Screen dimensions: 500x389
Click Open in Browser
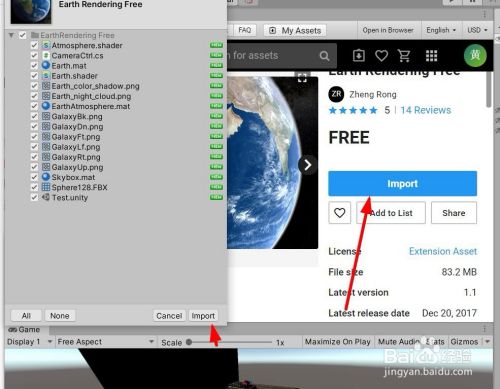click(388, 30)
